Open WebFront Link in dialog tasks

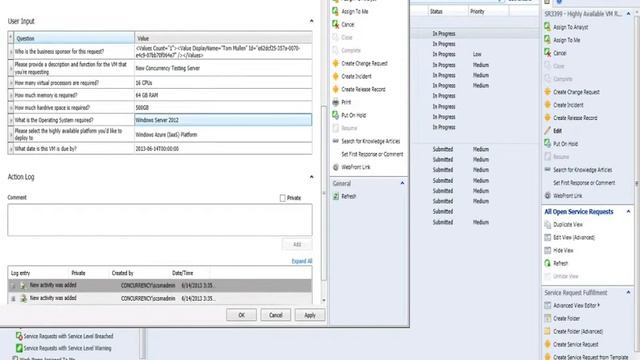pos(356,167)
